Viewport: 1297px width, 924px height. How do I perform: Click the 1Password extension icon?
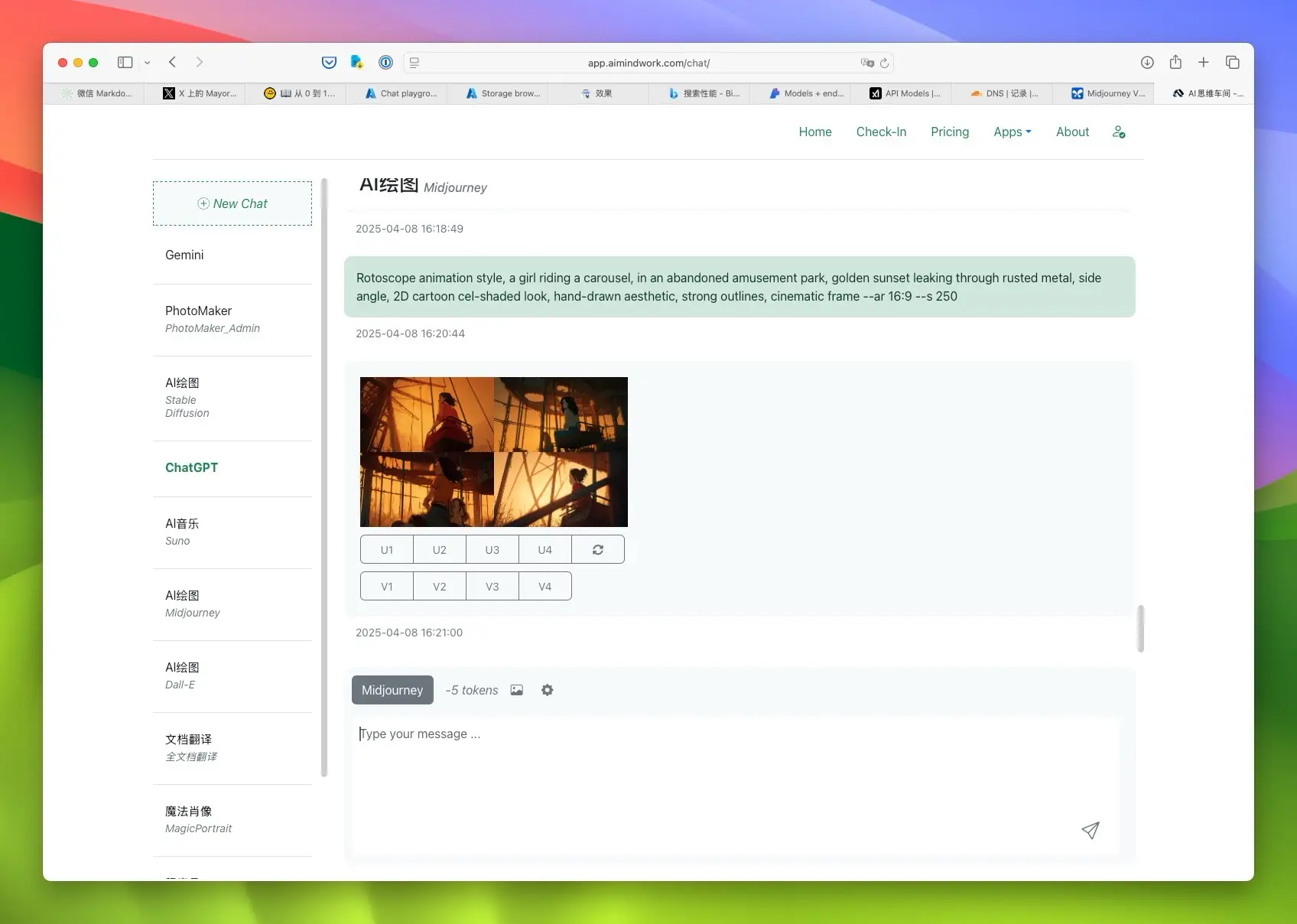[386, 62]
